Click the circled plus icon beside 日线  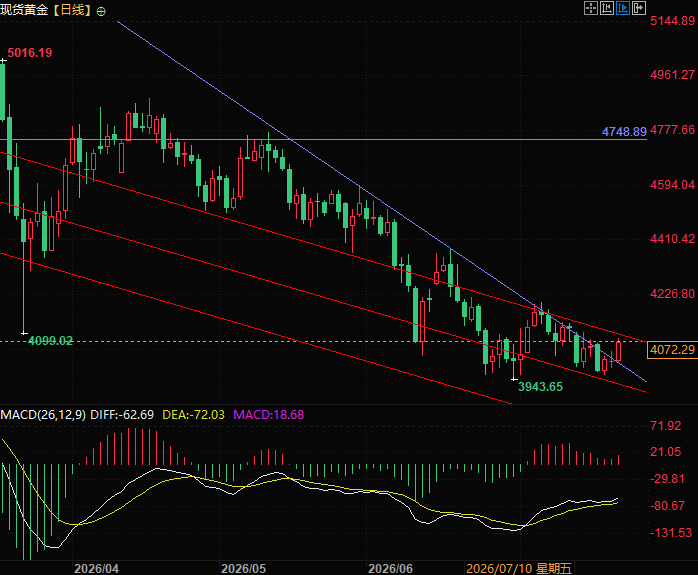click(101, 12)
